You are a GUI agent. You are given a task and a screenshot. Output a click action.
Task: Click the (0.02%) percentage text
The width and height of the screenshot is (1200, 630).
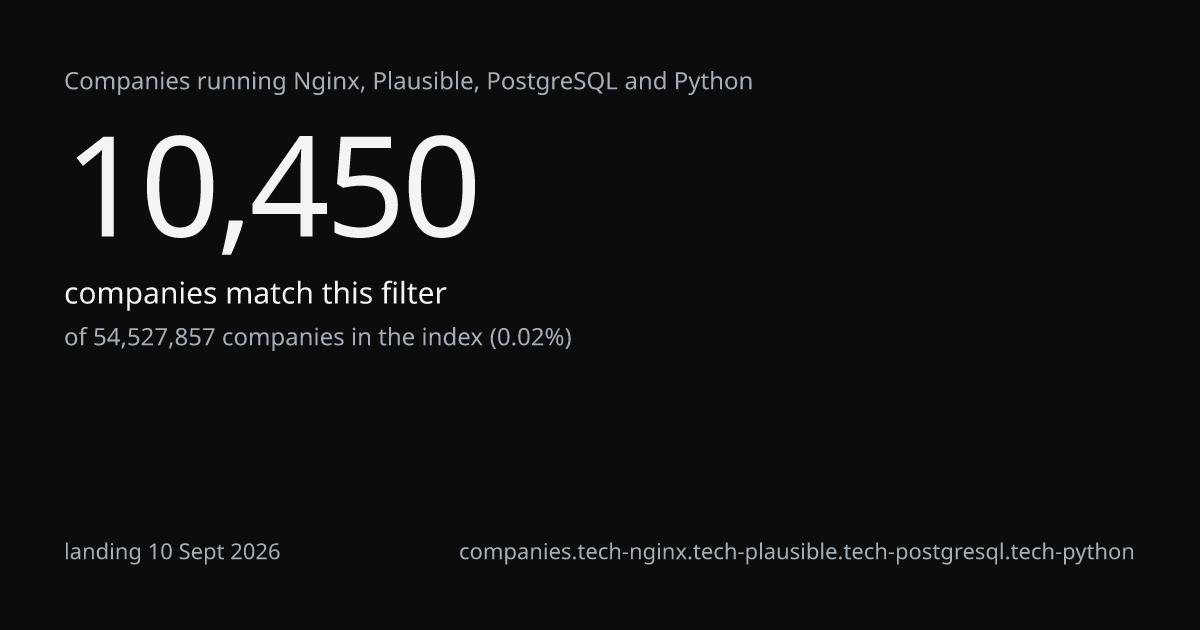pos(529,337)
